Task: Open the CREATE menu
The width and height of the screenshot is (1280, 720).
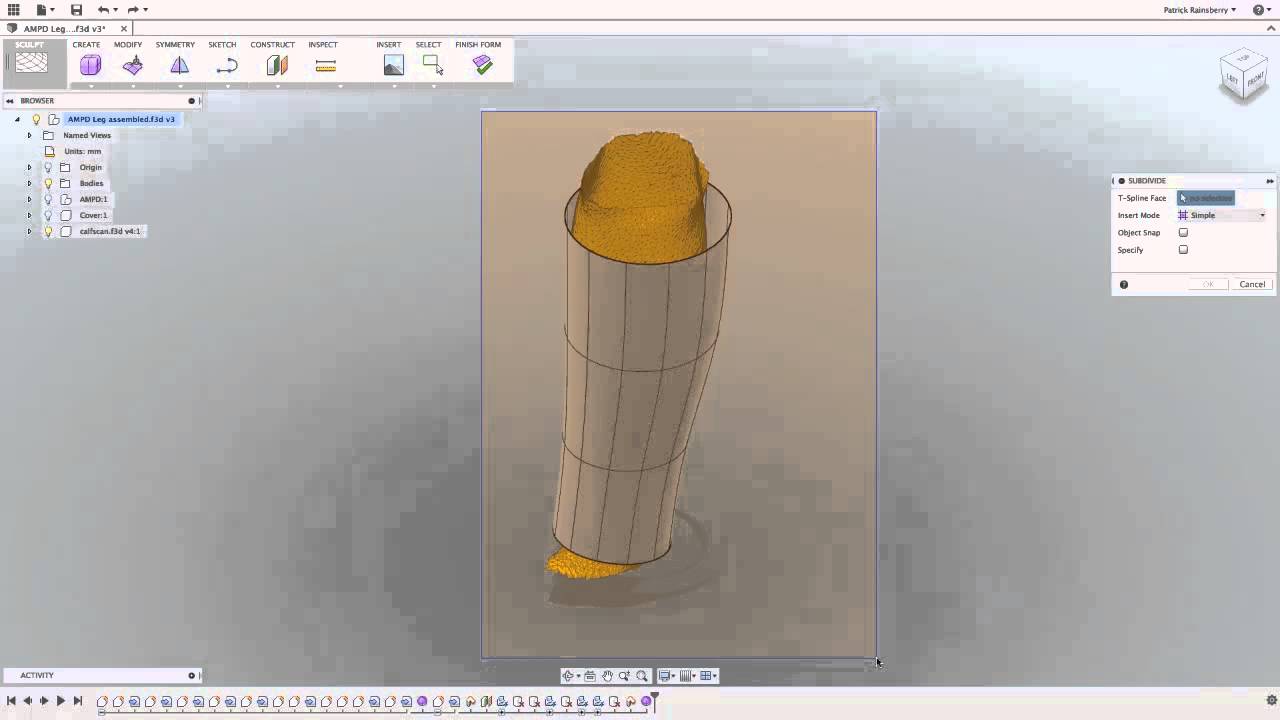Action: tap(86, 45)
